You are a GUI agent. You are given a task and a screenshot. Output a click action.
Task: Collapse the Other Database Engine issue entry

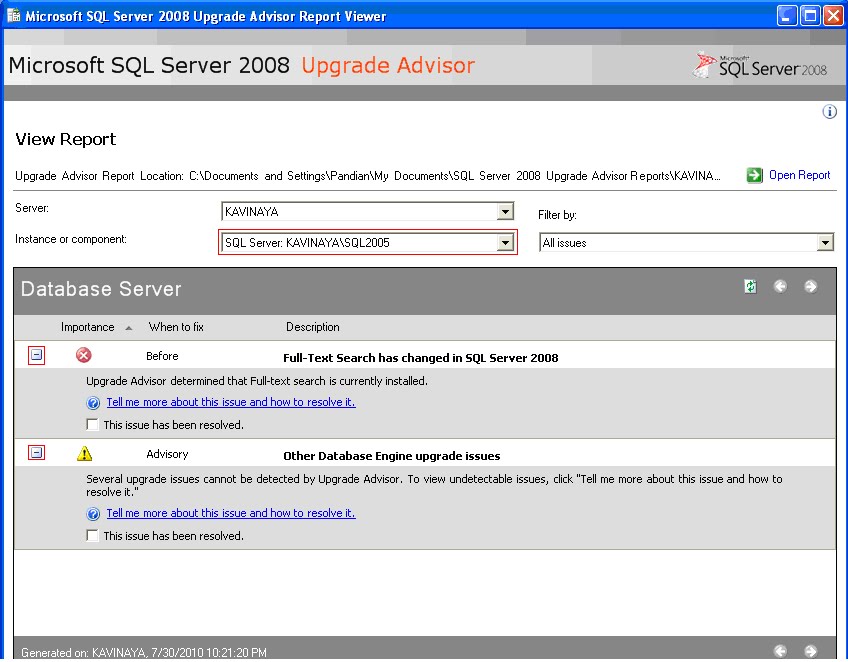click(x=35, y=451)
